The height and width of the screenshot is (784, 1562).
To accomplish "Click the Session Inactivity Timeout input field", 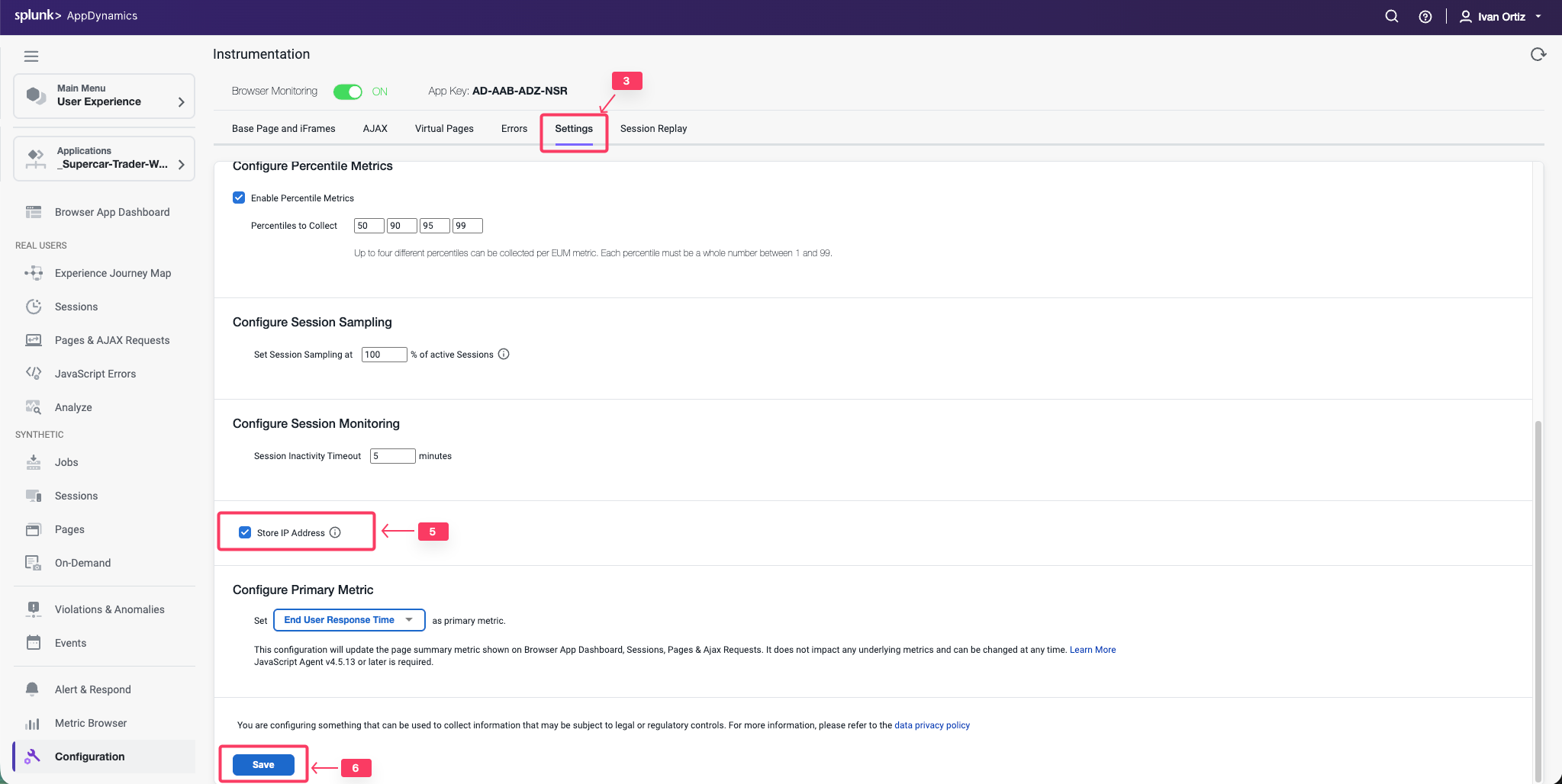I will tap(392, 456).
